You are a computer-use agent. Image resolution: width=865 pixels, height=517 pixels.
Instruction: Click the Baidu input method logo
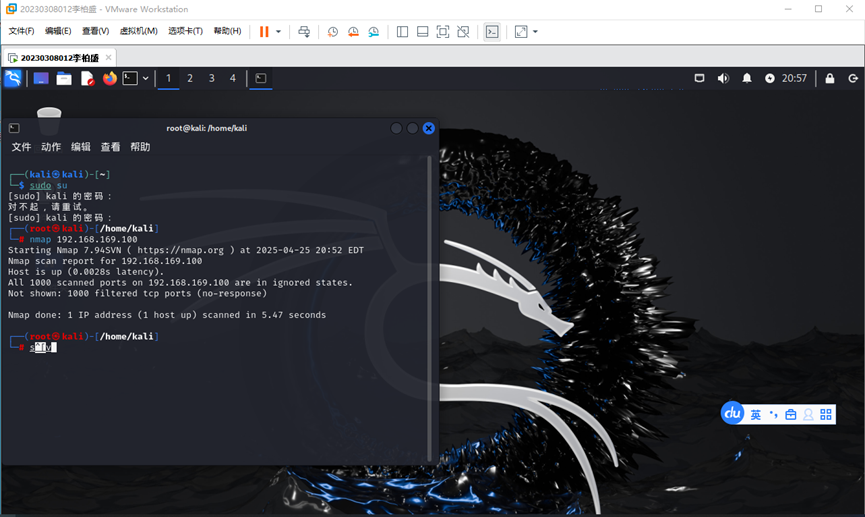coord(733,413)
